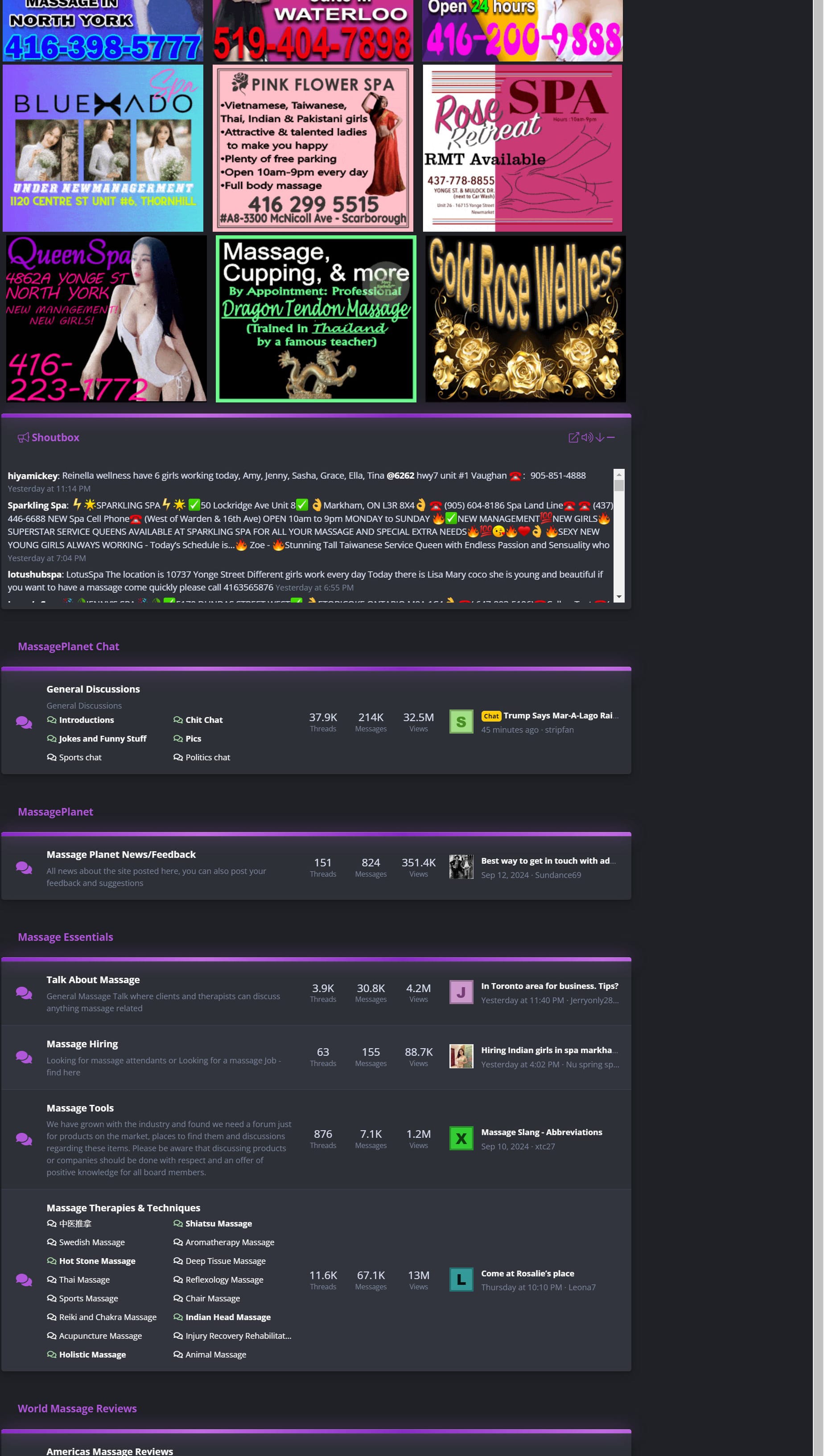Click the purple J user avatar
Viewport: 824px width, 1456px height.
(461, 992)
